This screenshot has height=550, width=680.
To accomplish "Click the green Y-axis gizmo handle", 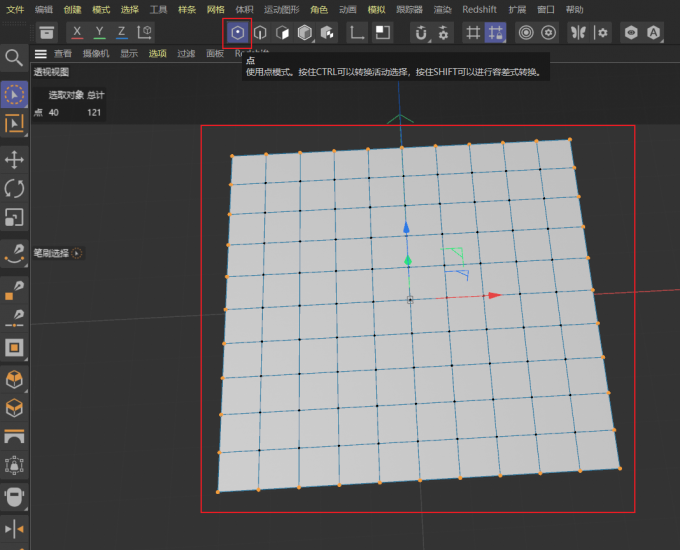I will [x=408, y=261].
